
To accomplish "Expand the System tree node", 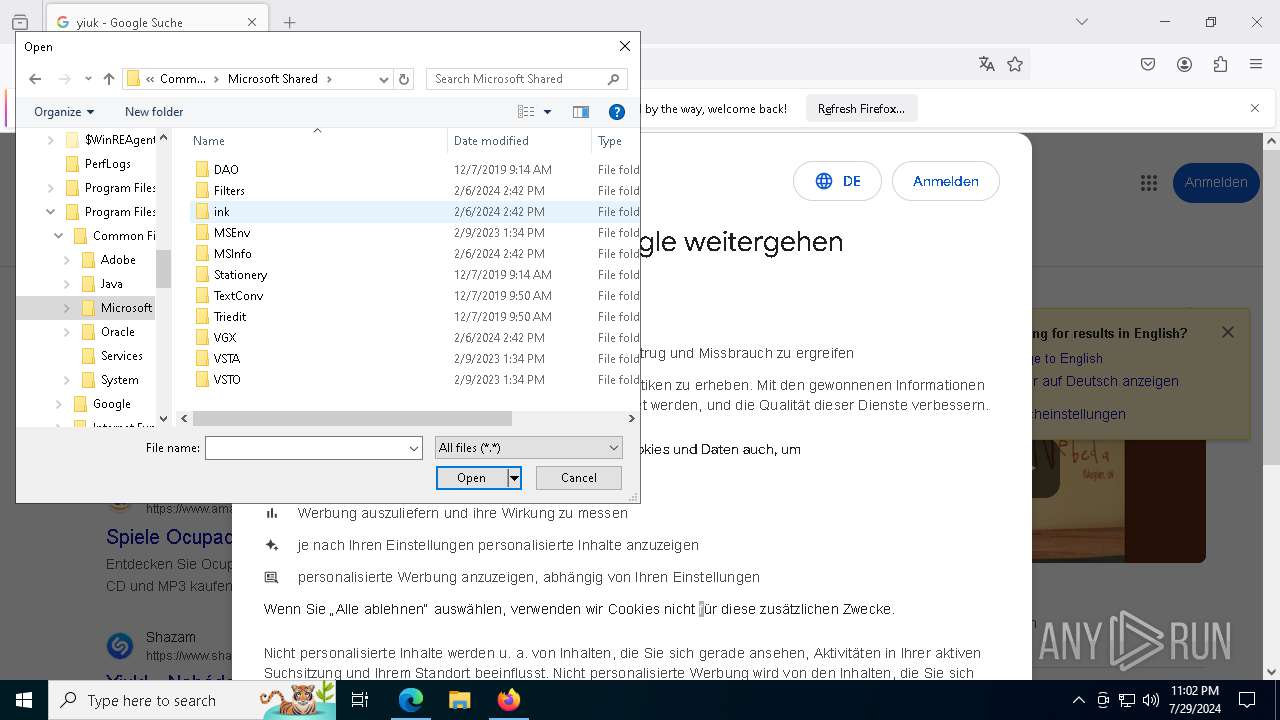I will point(67,380).
